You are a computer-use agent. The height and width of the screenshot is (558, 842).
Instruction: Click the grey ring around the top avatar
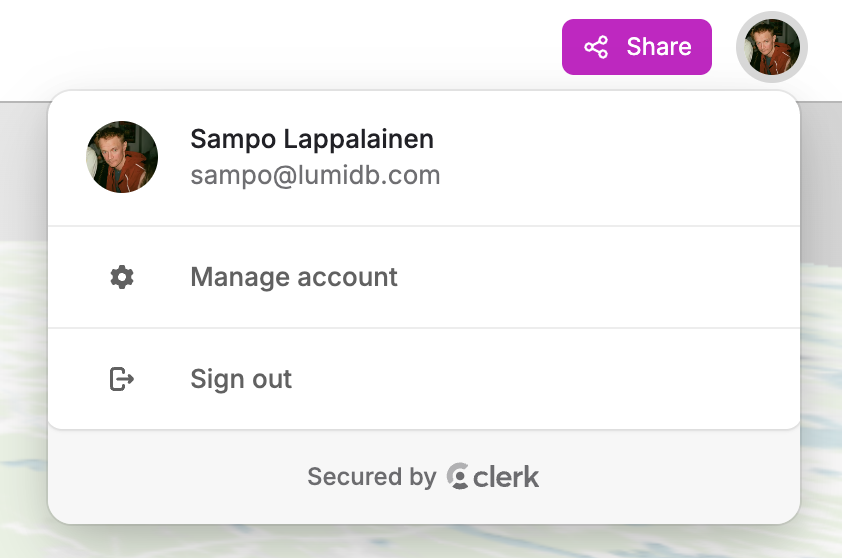pos(741,47)
